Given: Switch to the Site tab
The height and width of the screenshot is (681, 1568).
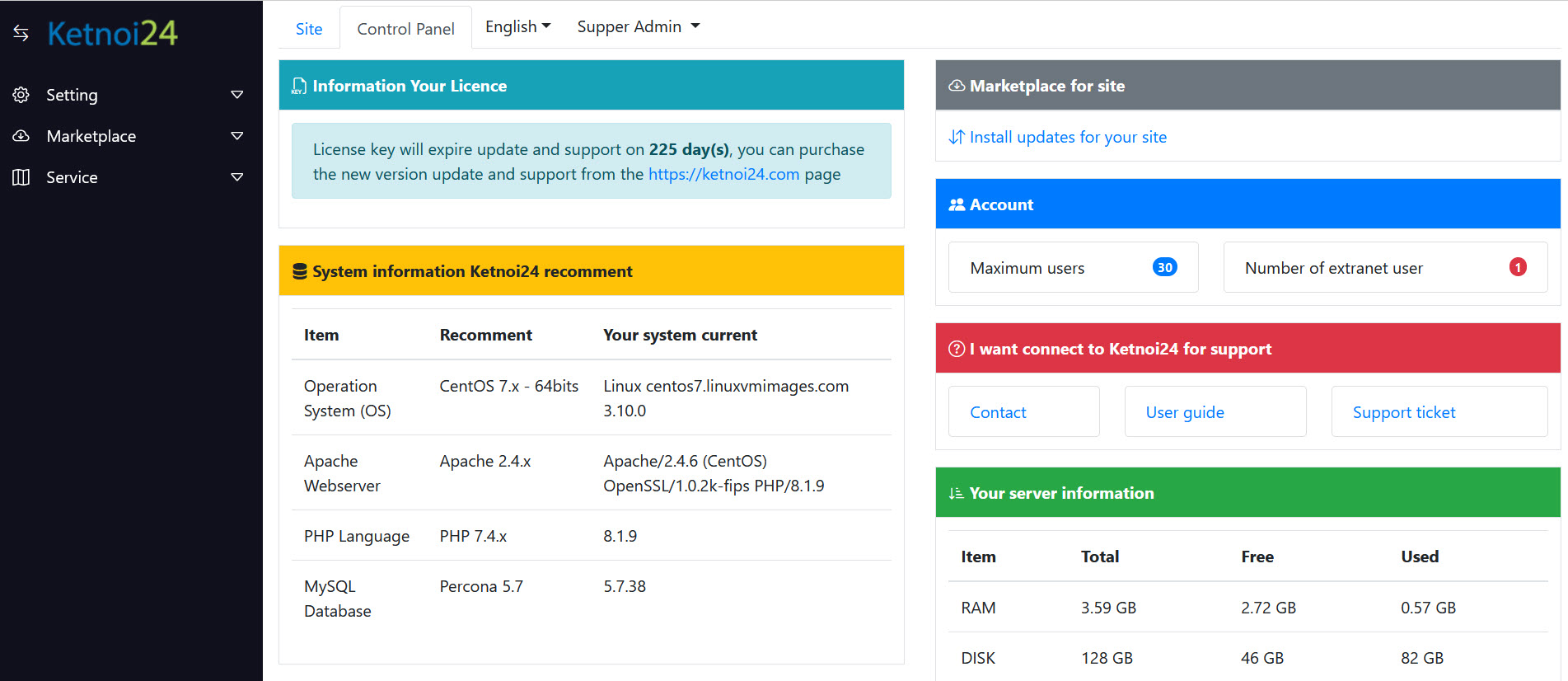Looking at the screenshot, I should click(x=309, y=29).
